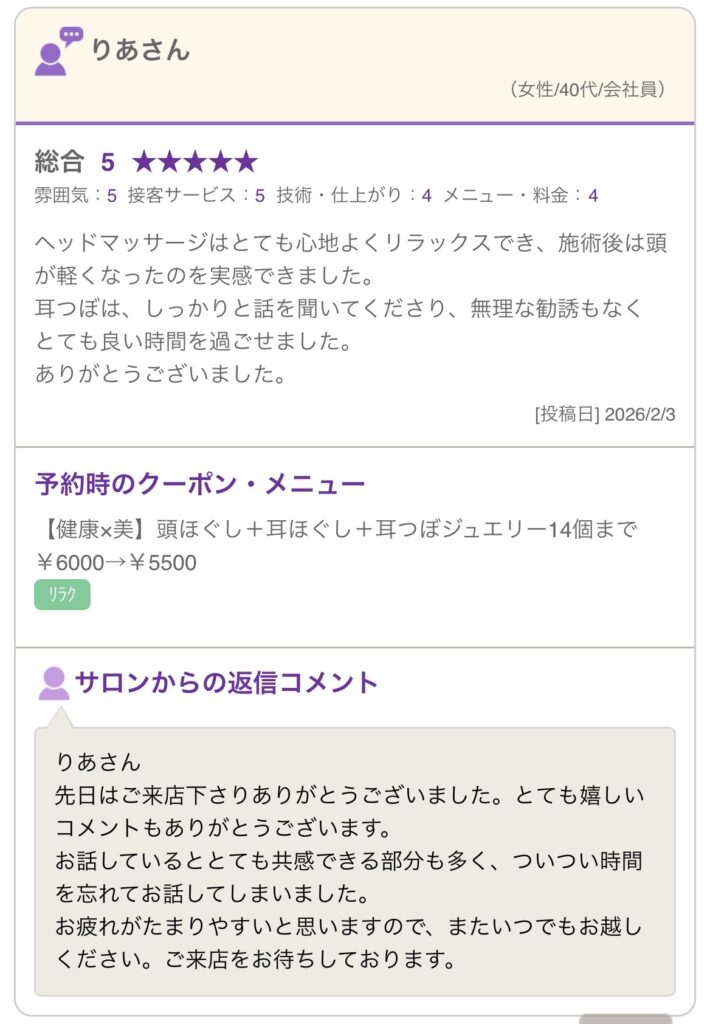Click the five-star rating icons

195,162
